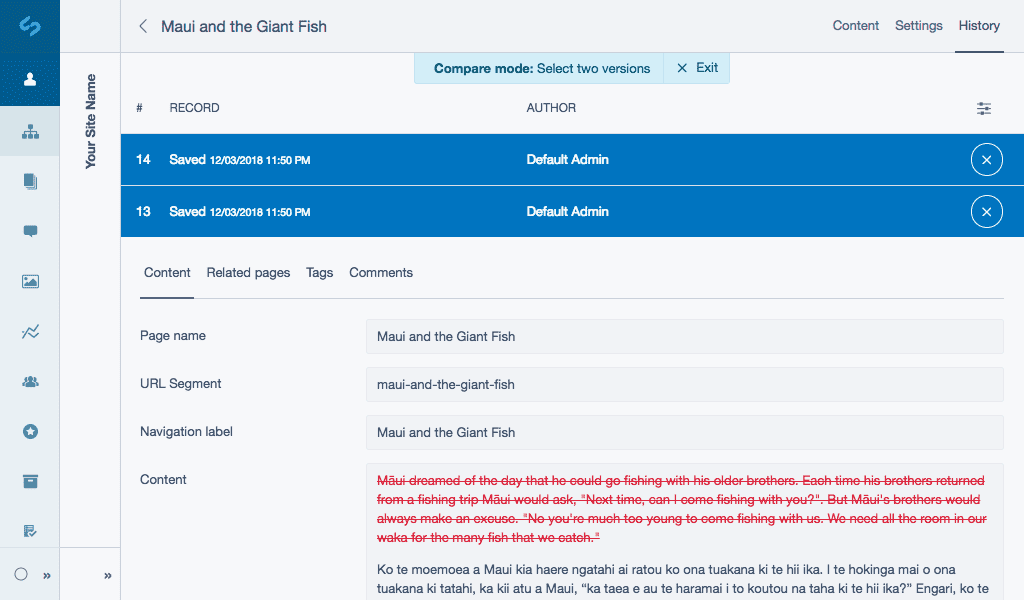Deselect version 14 with its X button
Image resolution: width=1024 pixels, height=600 pixels.
pyautogui.click(x=986, y=160)
